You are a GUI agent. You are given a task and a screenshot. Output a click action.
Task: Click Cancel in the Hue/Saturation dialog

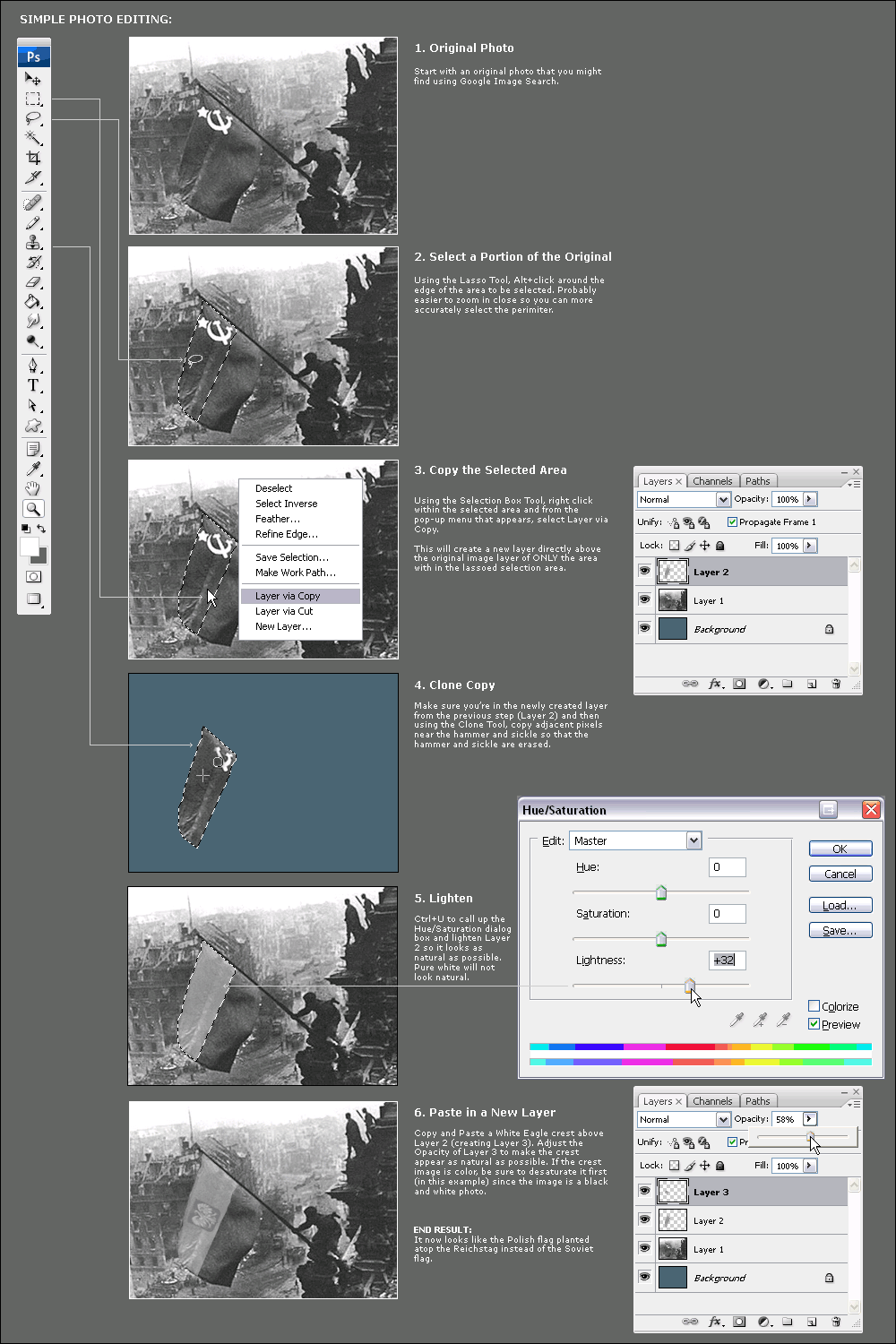pyautogui.click(x=840, y=874)
